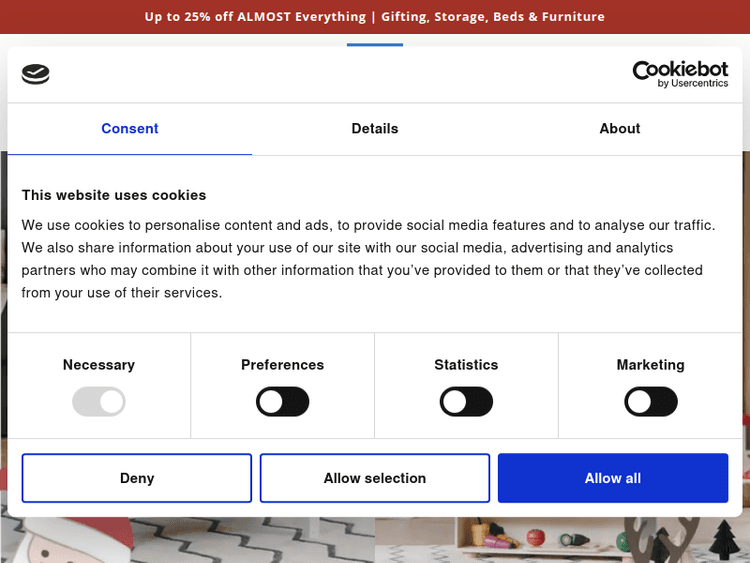This screenshot has height=563, width=750.
Task: Click the "This website uses cookies" heading
Action: [114, 195]
